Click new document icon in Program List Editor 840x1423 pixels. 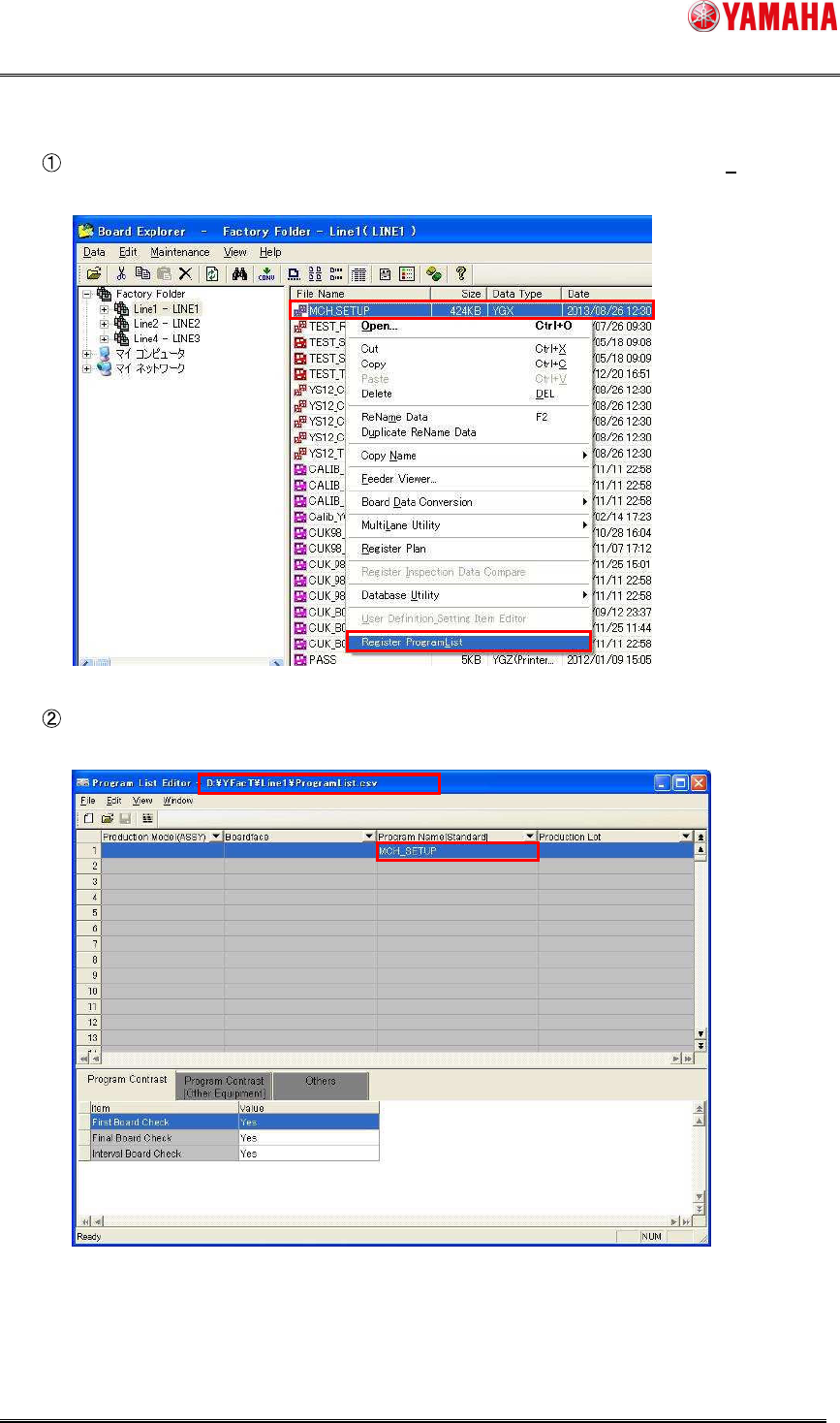tap(89, 818)
